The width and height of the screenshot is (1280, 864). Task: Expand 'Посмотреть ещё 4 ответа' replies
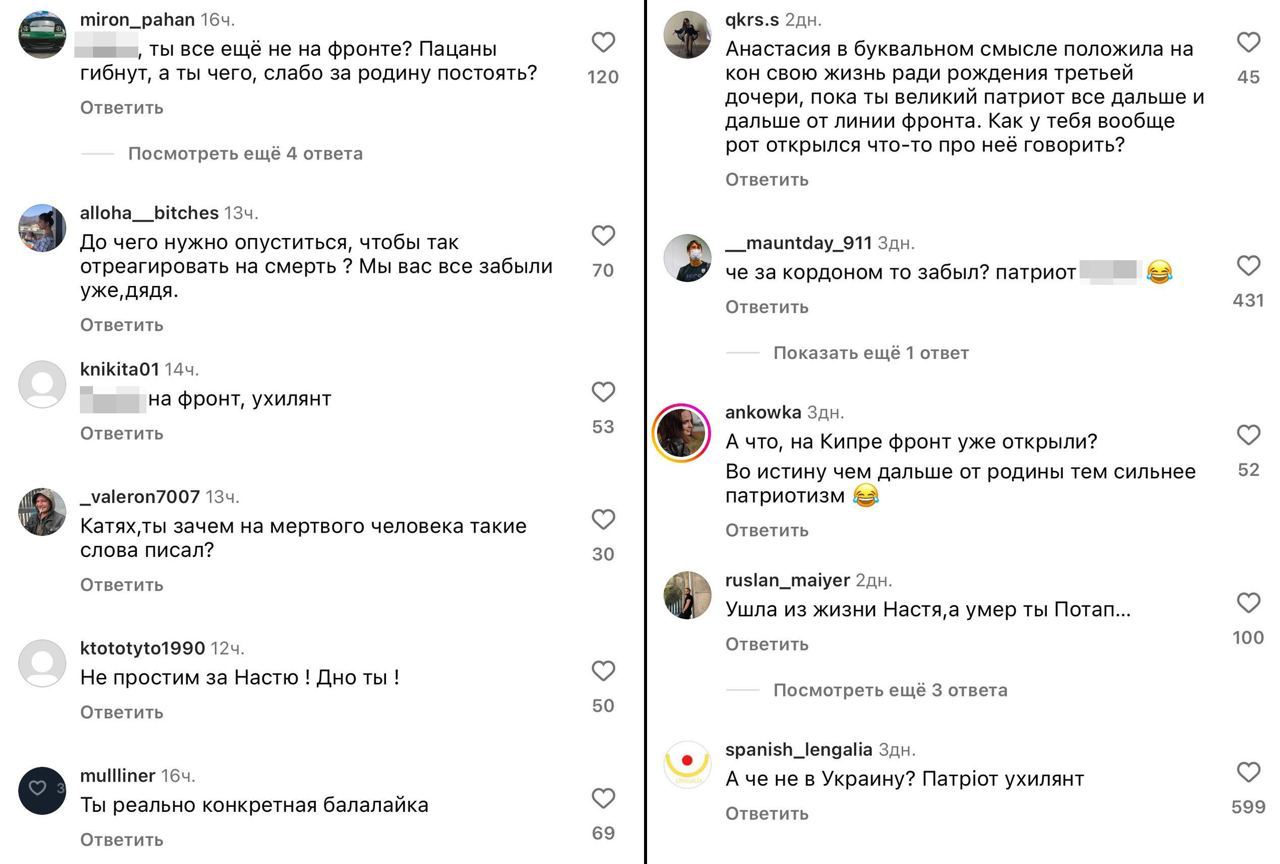[x=245, y=154]
